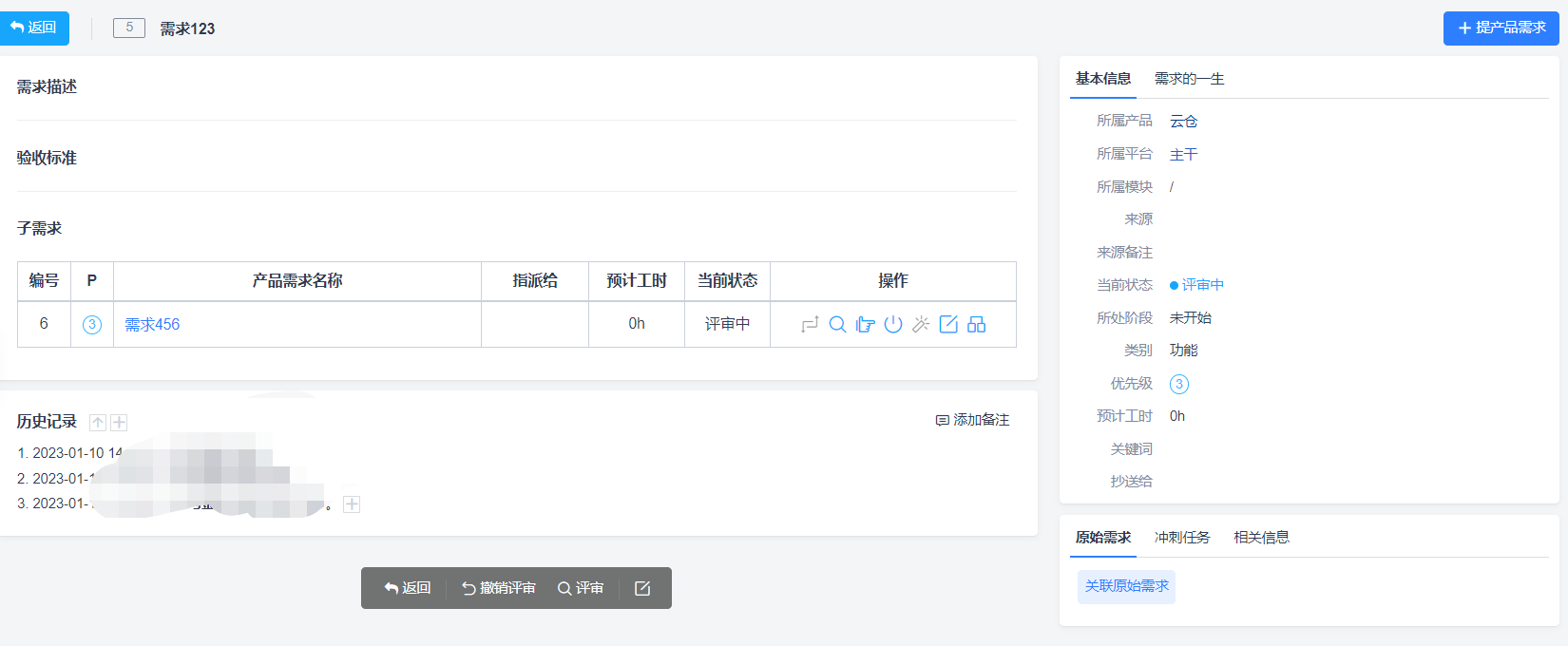1568x646 pixels.
Task: Click the pencil edit icon for 需求456
Action: [x=948, y=325]
